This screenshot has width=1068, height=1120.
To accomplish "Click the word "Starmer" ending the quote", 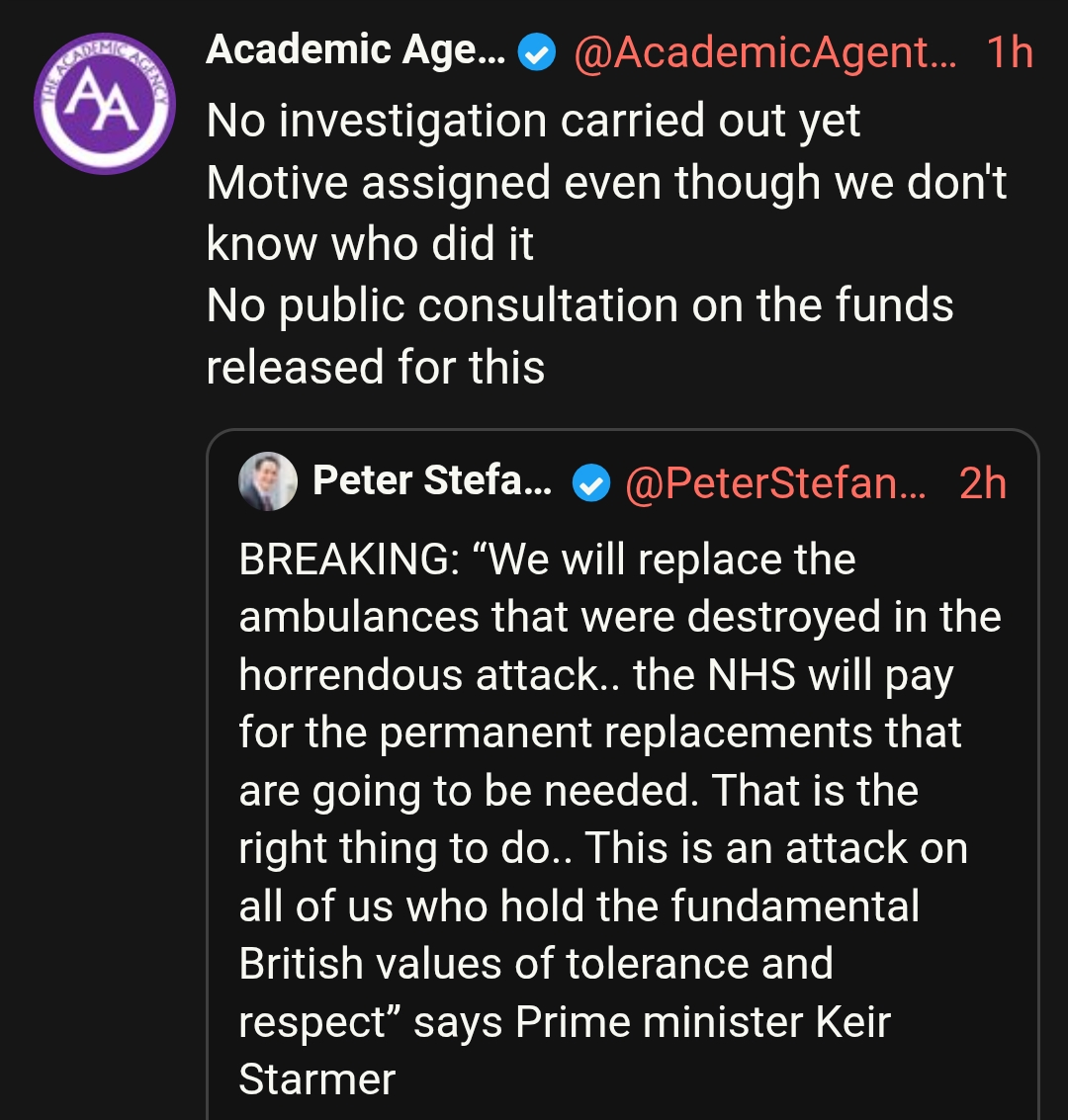I will (316, 1079).
